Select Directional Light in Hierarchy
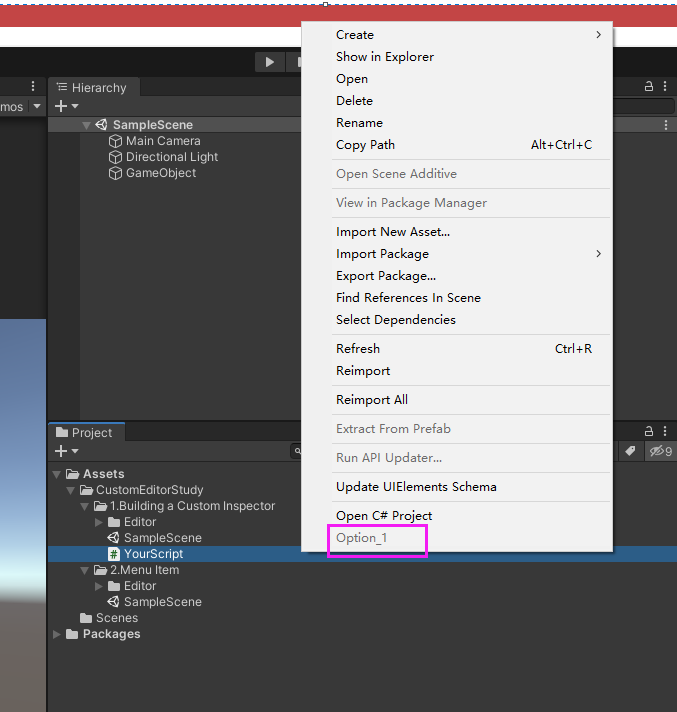 point(172,157)
